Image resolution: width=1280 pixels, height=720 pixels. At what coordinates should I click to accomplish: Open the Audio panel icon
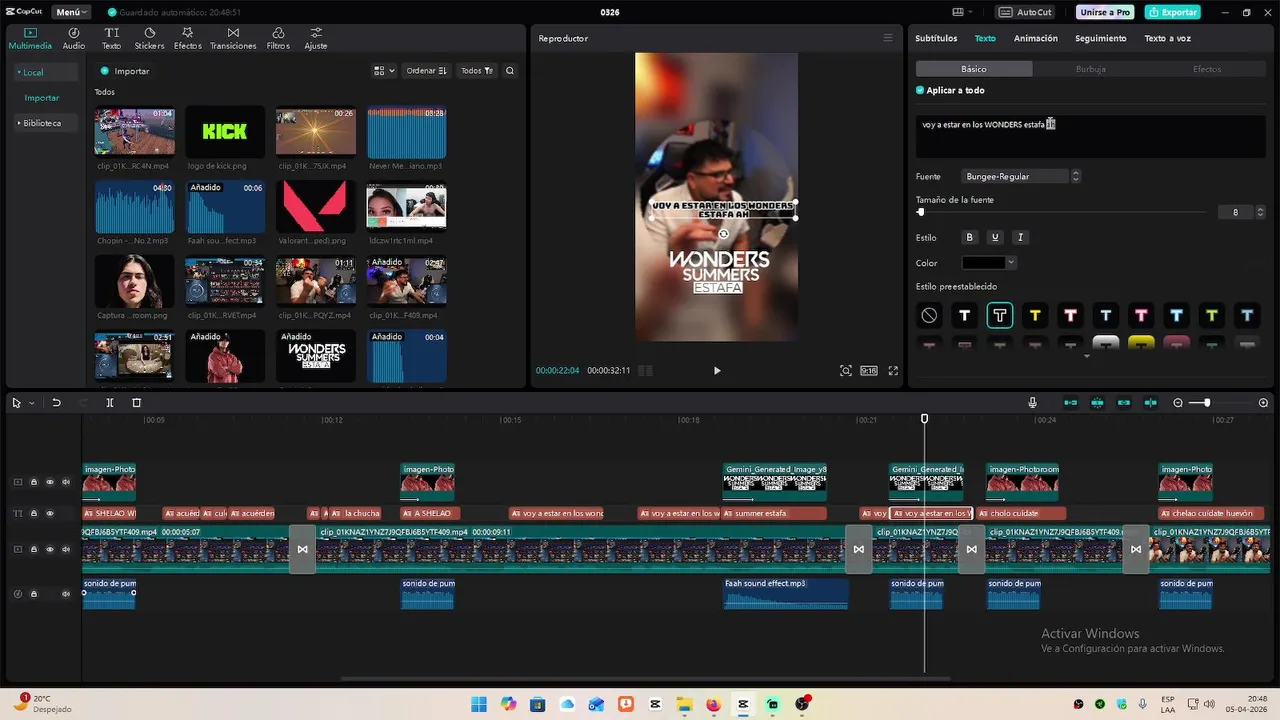point(74,38)
